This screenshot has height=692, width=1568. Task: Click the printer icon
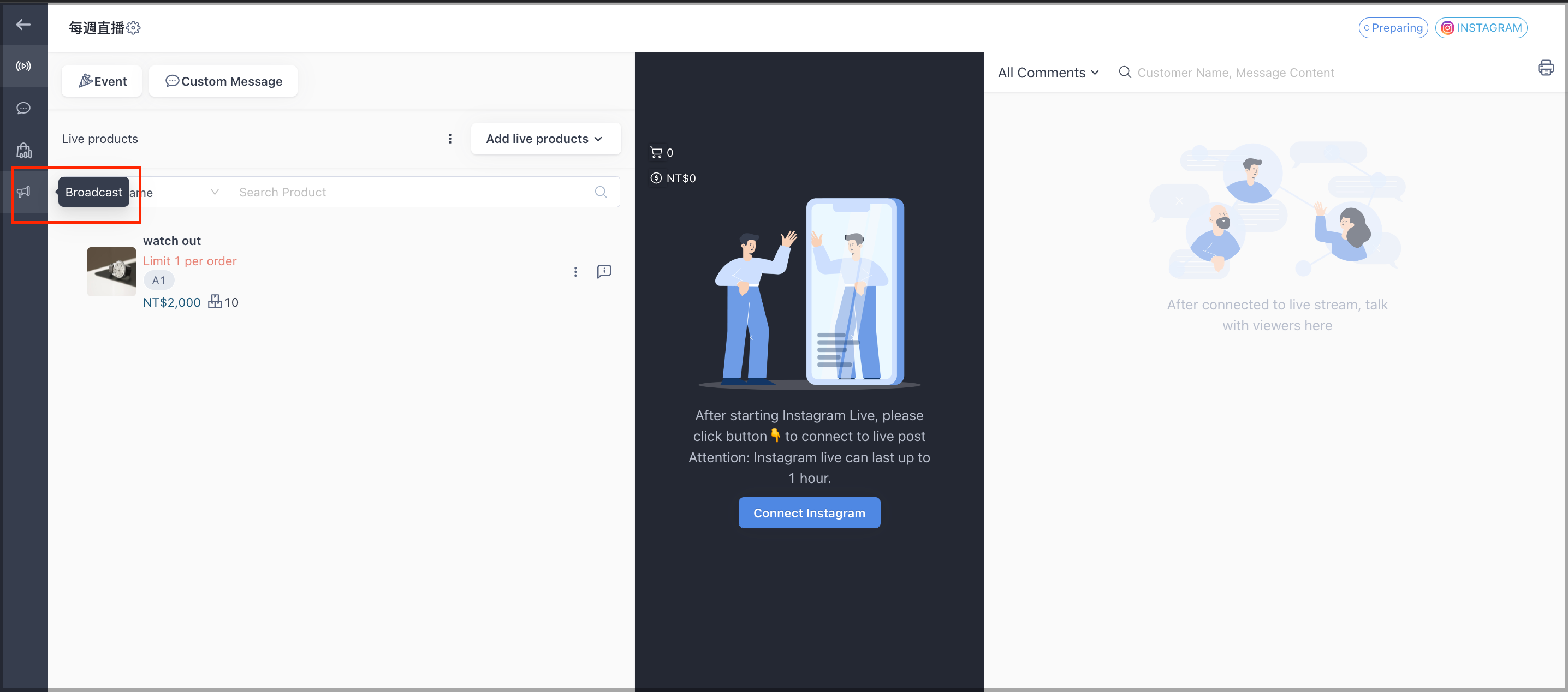1546,68
